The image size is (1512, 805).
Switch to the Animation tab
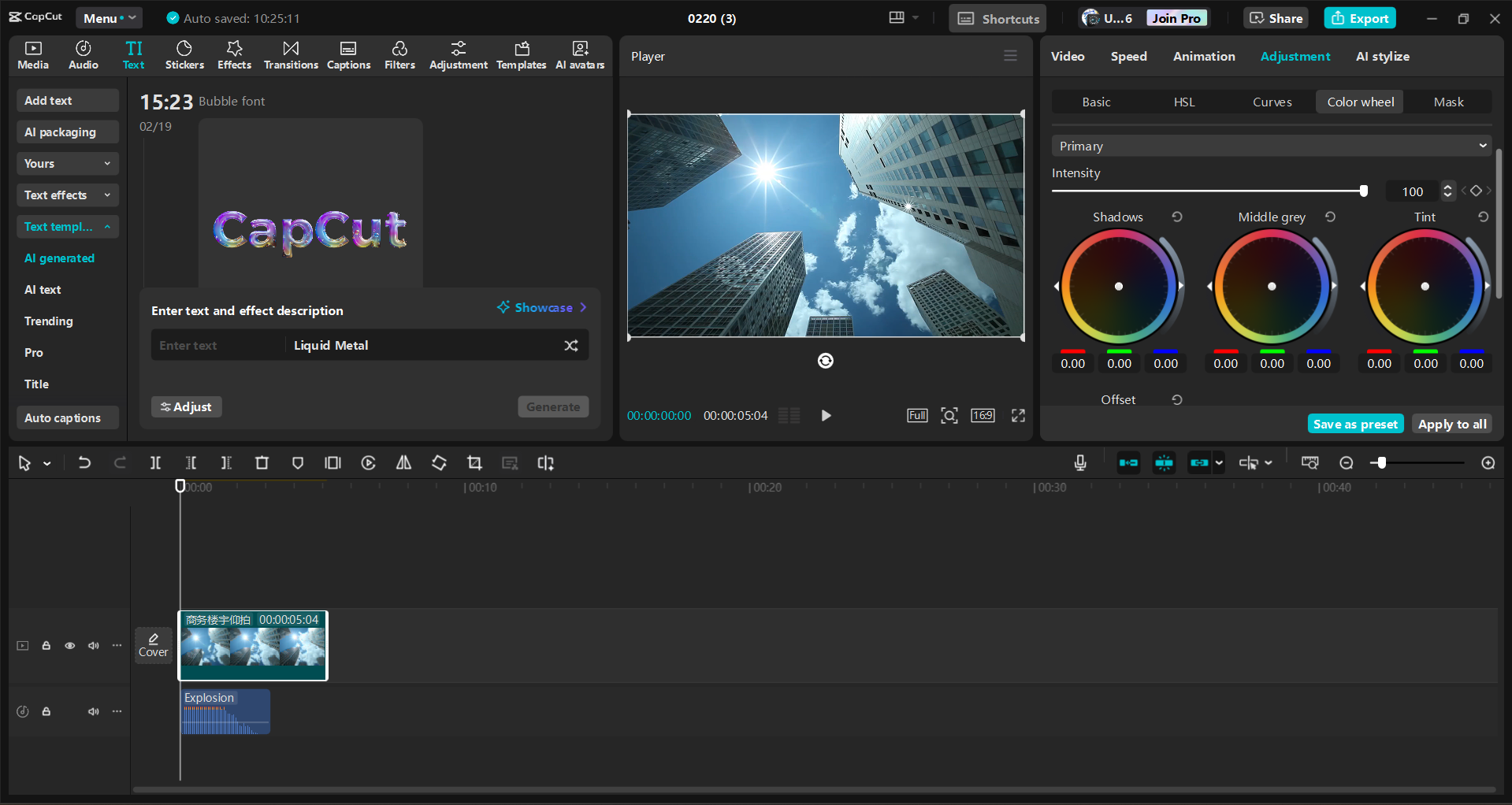[1203, 56]
